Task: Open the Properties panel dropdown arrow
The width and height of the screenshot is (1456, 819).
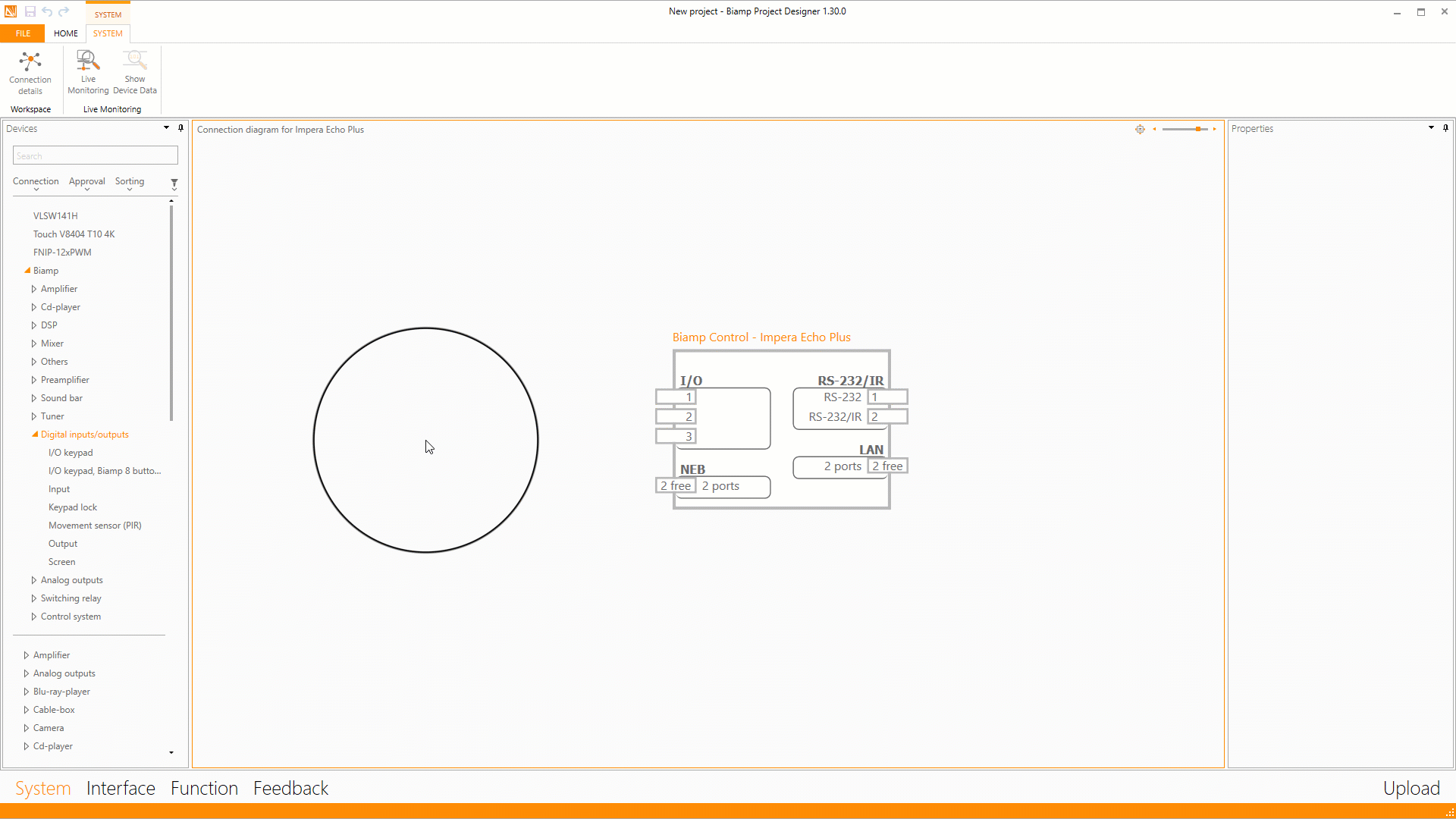Action: (1430, 128)
